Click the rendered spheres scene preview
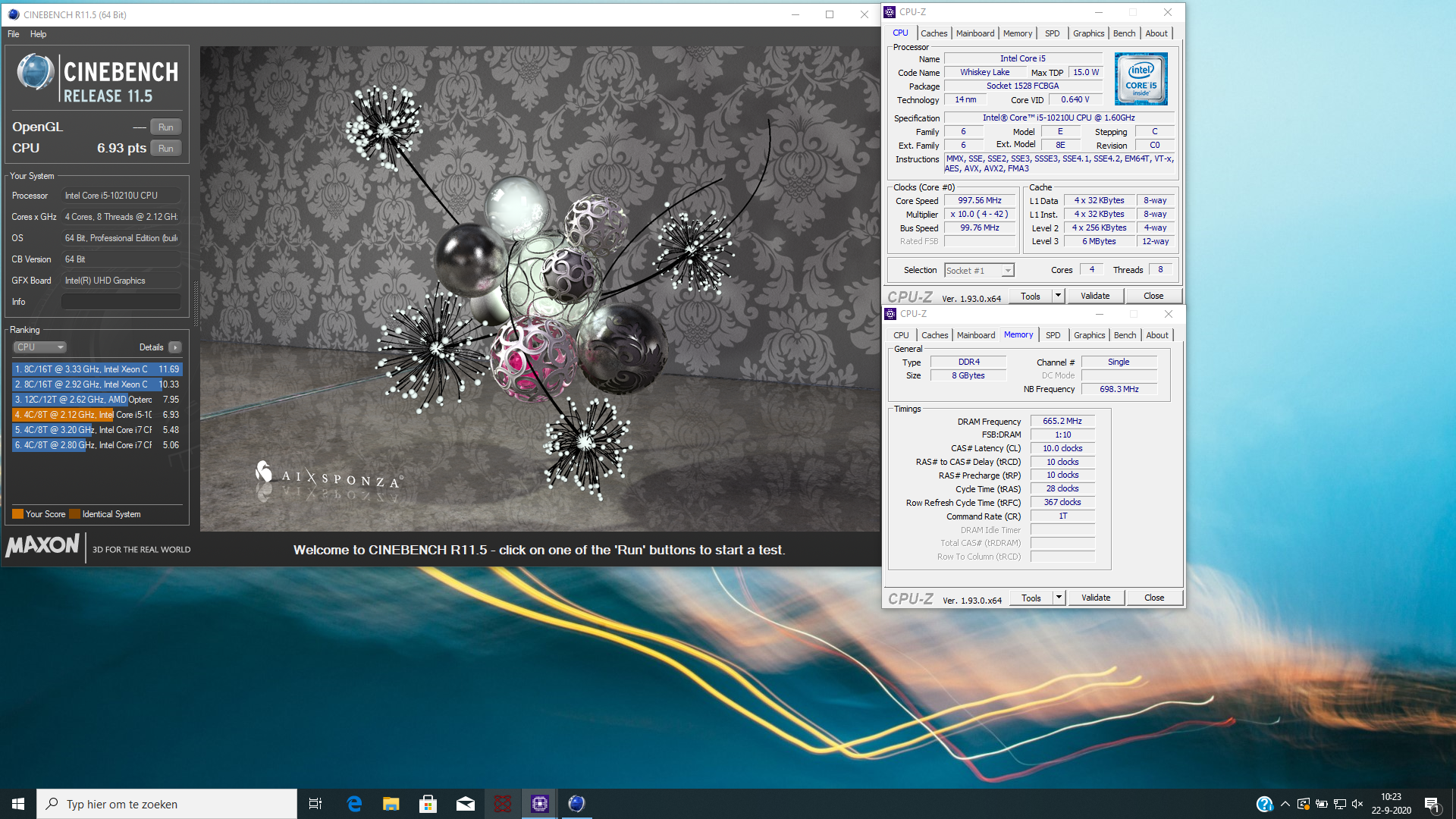1456x819 pixels. coord(540,288)
